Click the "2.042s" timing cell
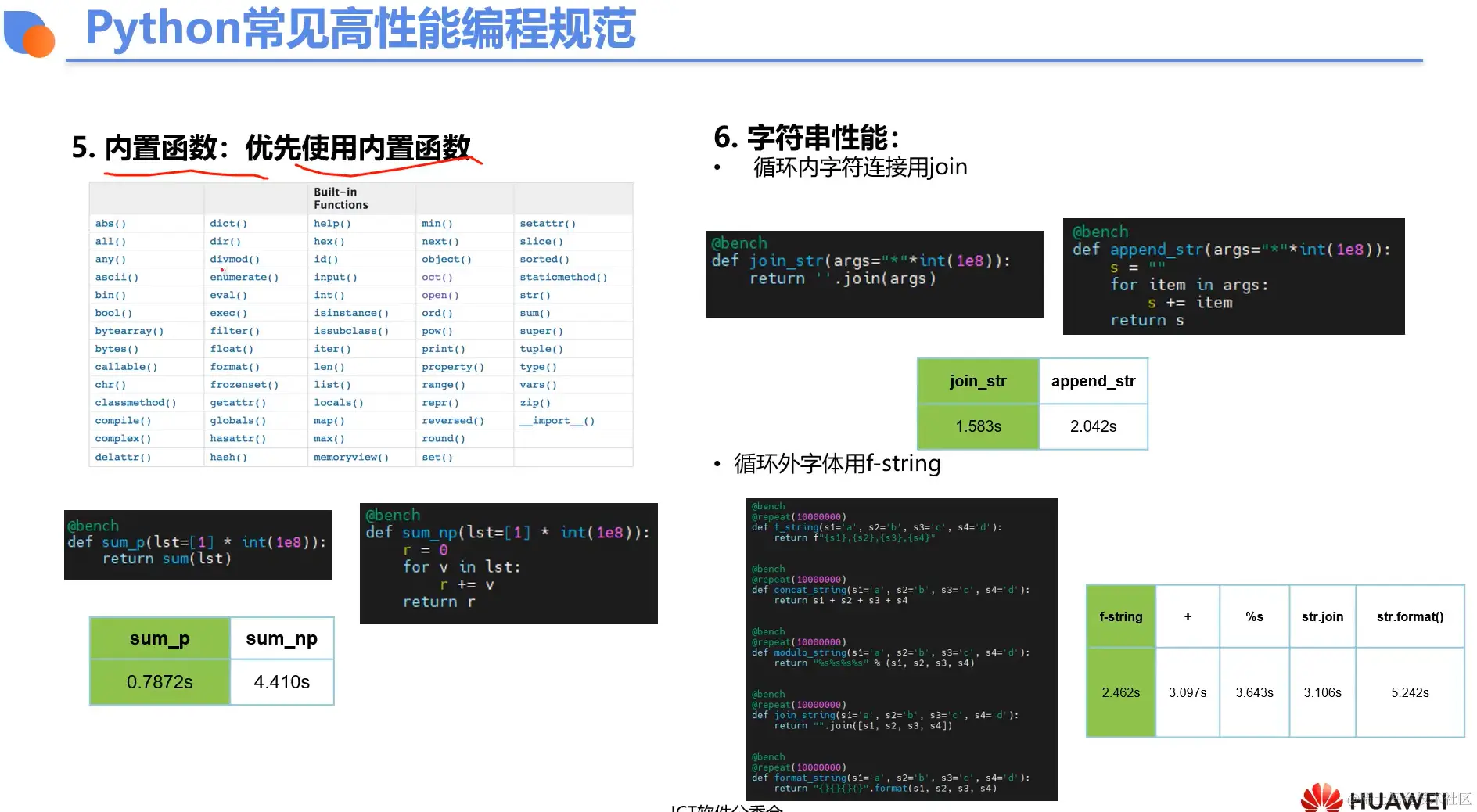 [1094, 426]
